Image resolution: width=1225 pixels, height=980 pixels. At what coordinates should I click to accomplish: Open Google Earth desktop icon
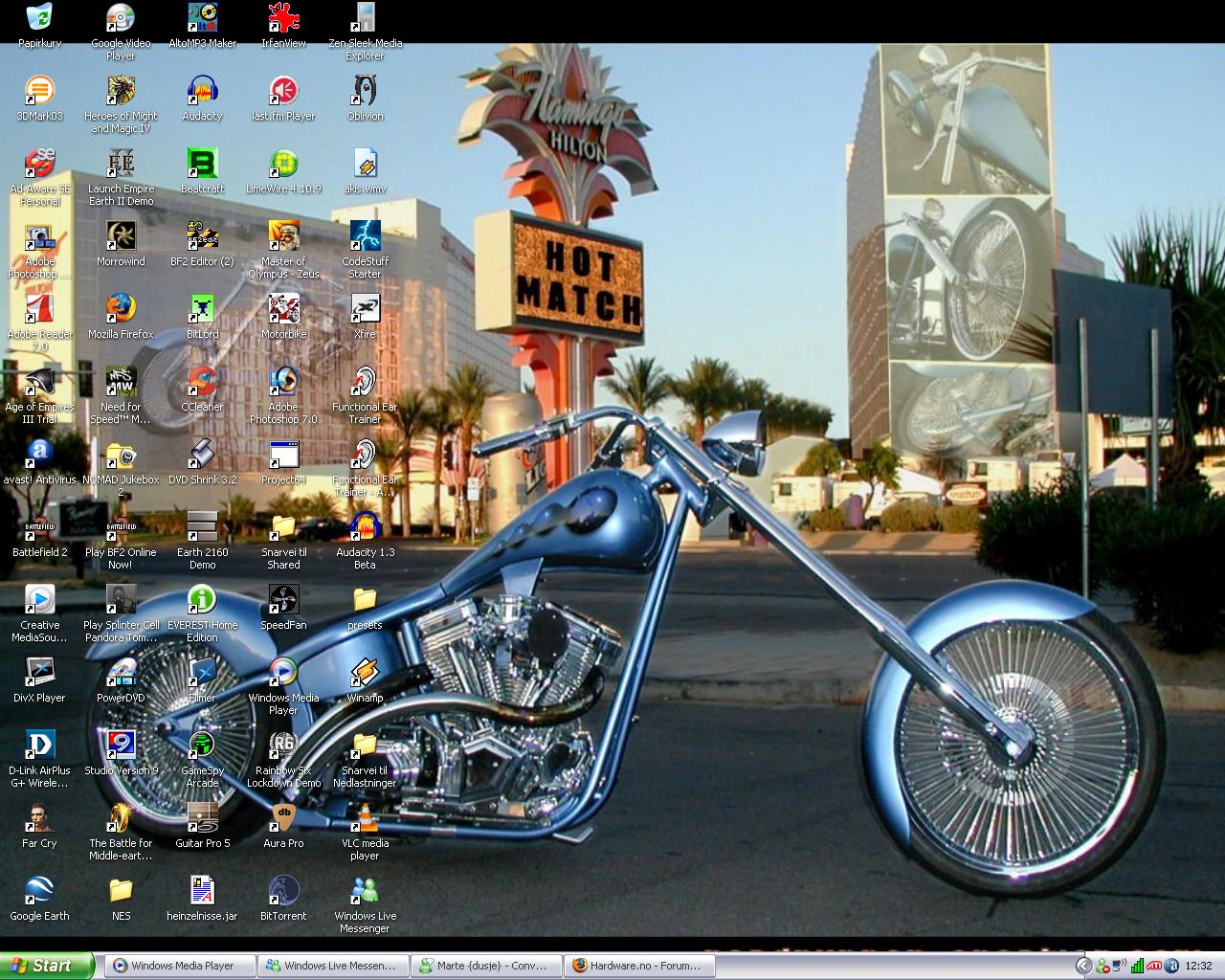(x=39, y=898)
